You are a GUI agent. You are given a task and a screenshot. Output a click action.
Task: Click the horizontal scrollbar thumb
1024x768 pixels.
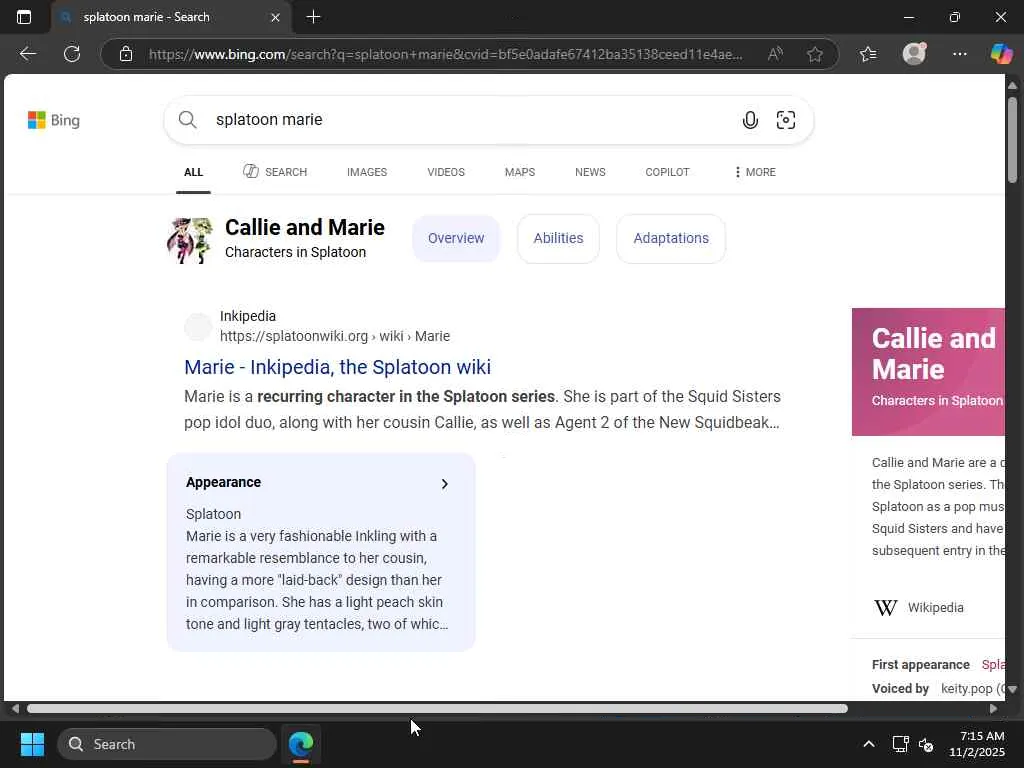tap(437, 709)
